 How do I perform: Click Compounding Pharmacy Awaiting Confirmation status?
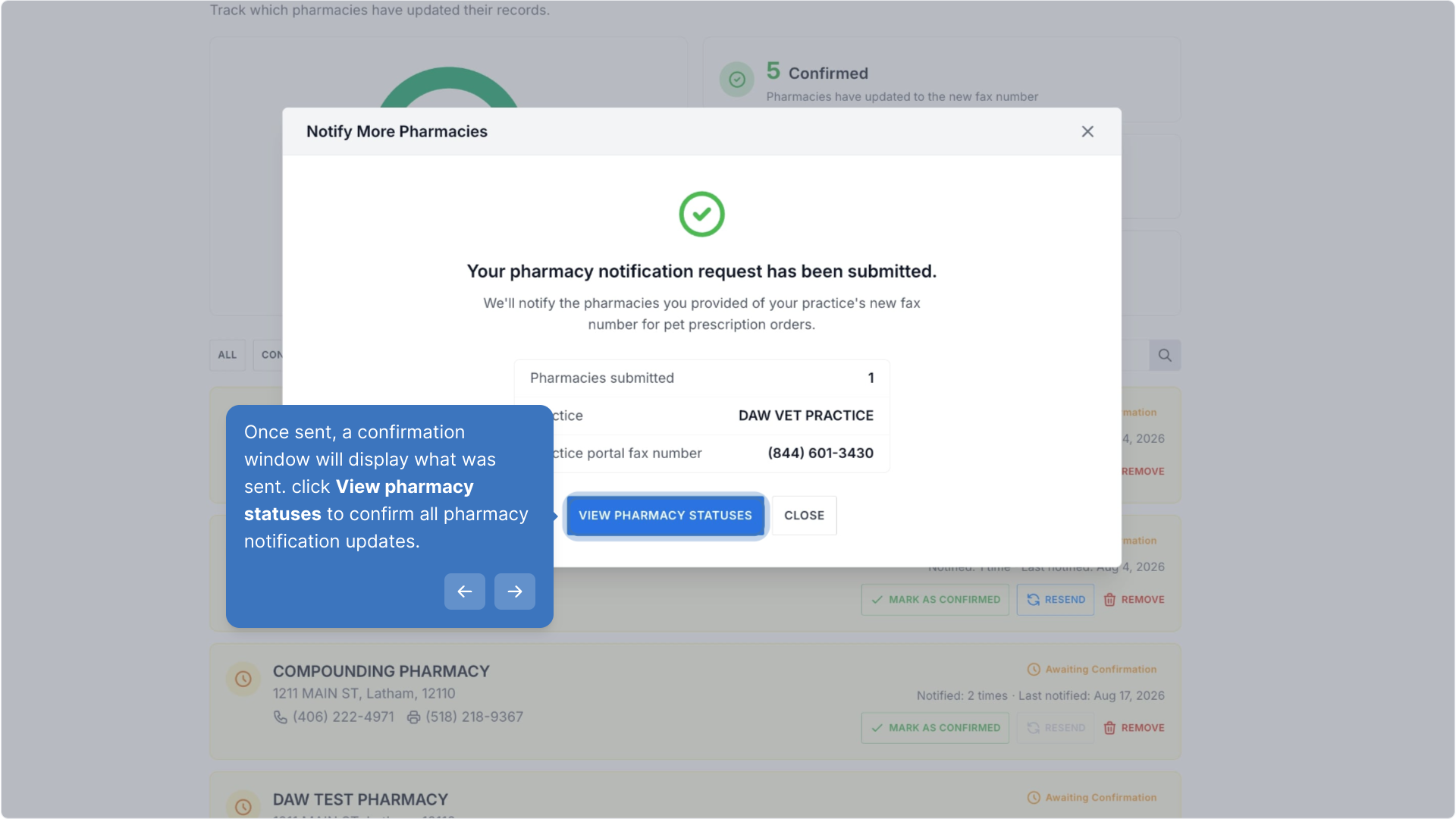point(1092,670)
